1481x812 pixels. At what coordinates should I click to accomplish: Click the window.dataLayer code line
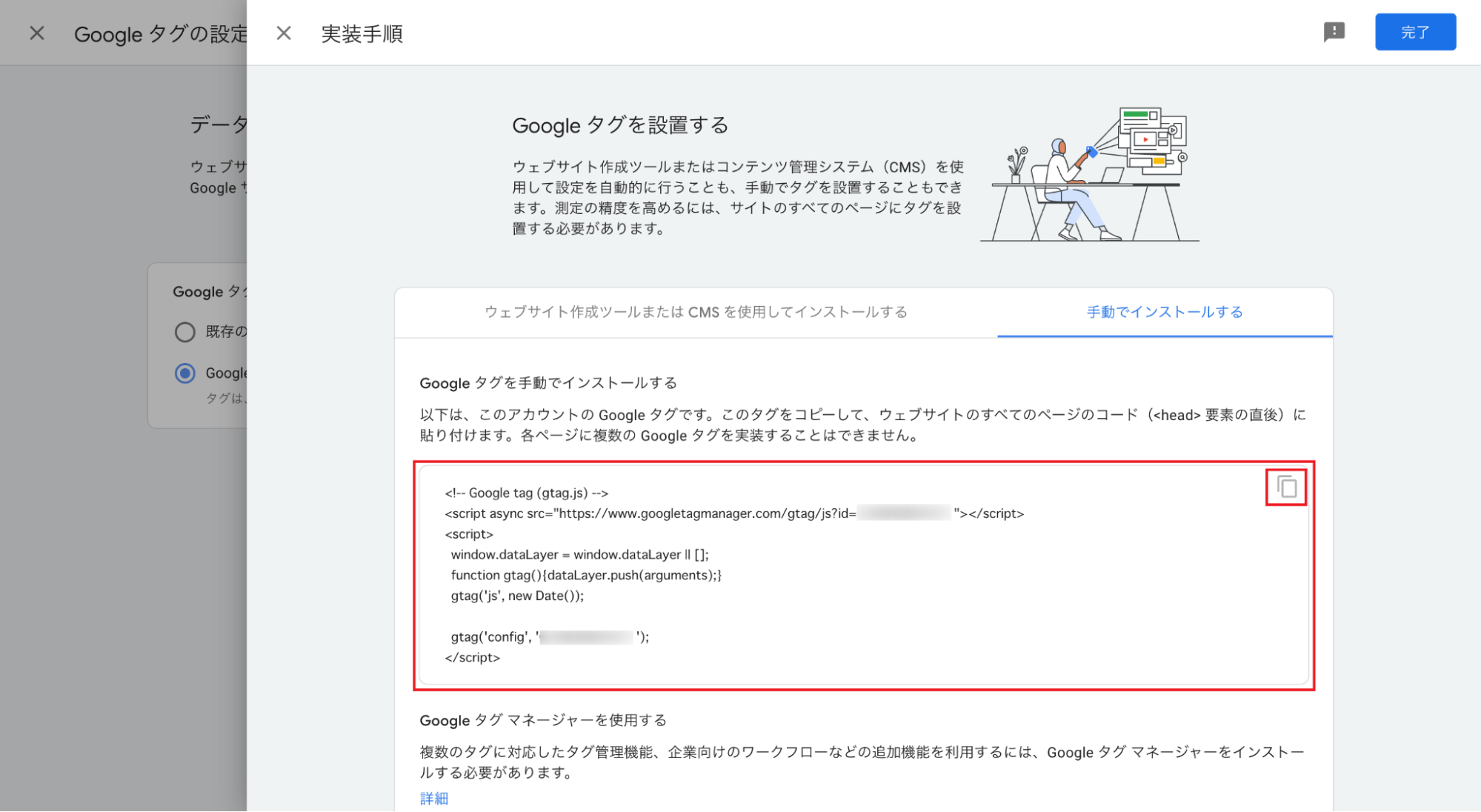pyautogui.click(x=579, y=554)
